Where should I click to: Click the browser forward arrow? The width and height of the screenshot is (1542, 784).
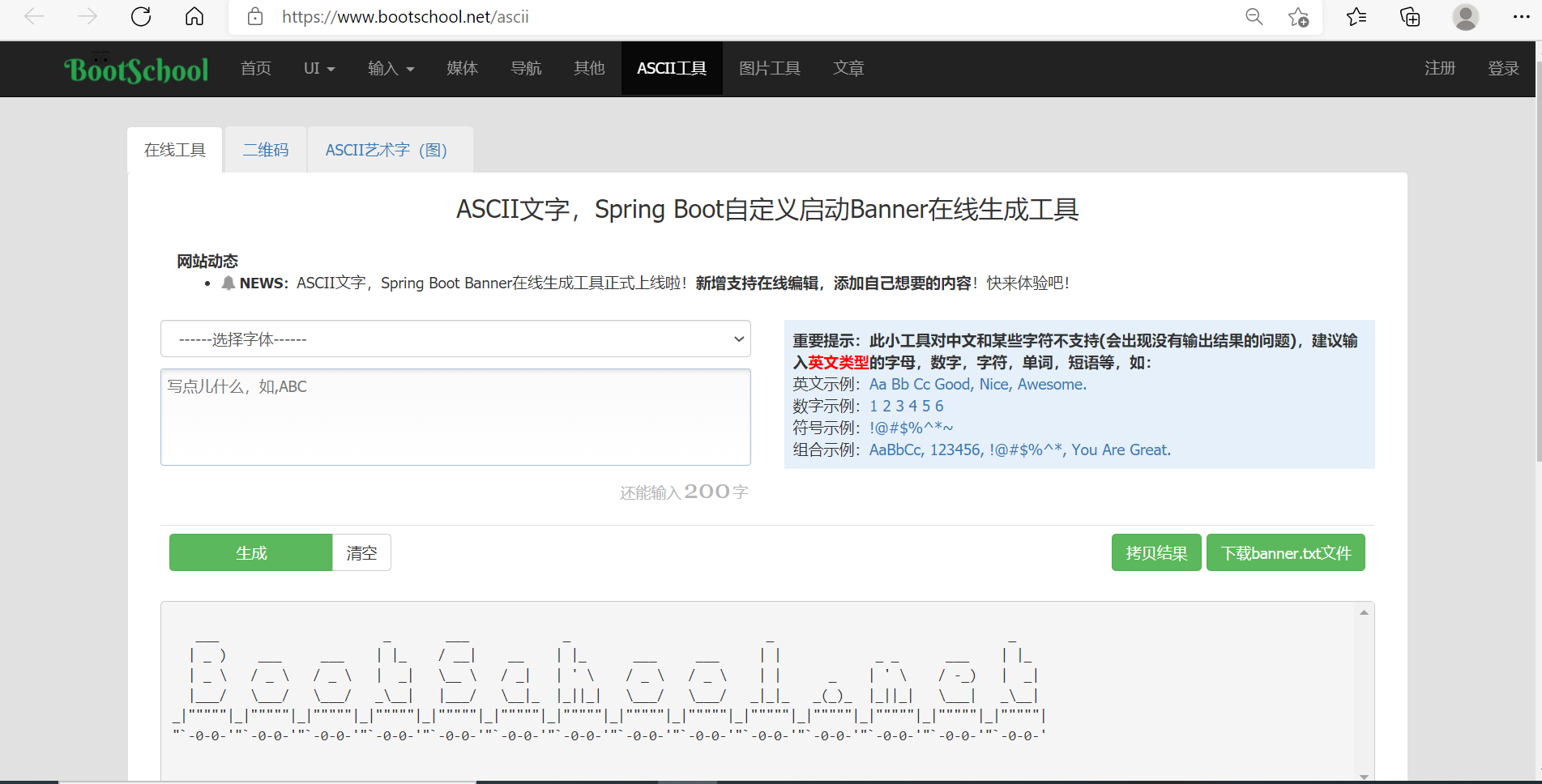[x=88, y=17]
